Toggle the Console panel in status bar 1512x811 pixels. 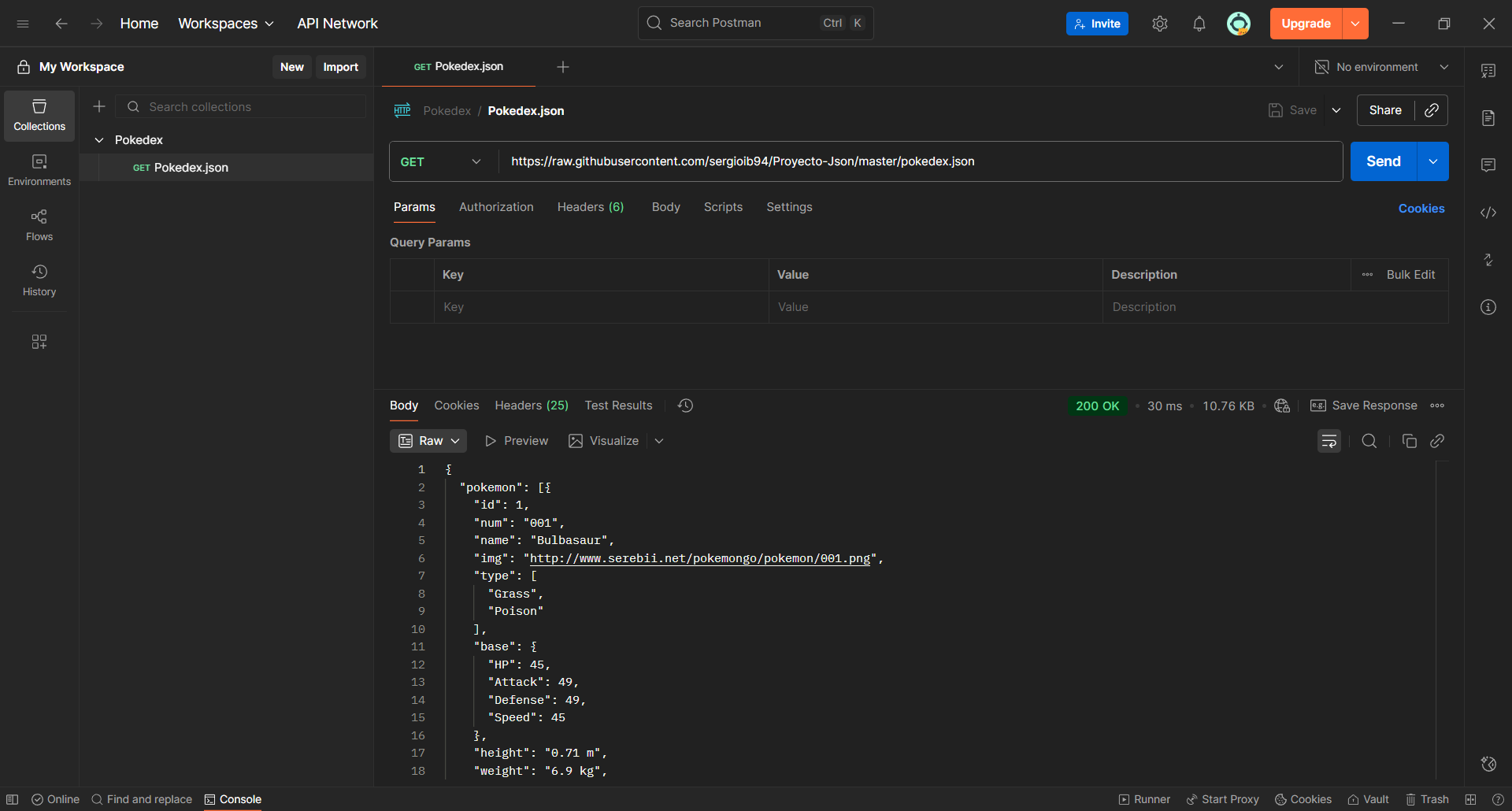232,799
